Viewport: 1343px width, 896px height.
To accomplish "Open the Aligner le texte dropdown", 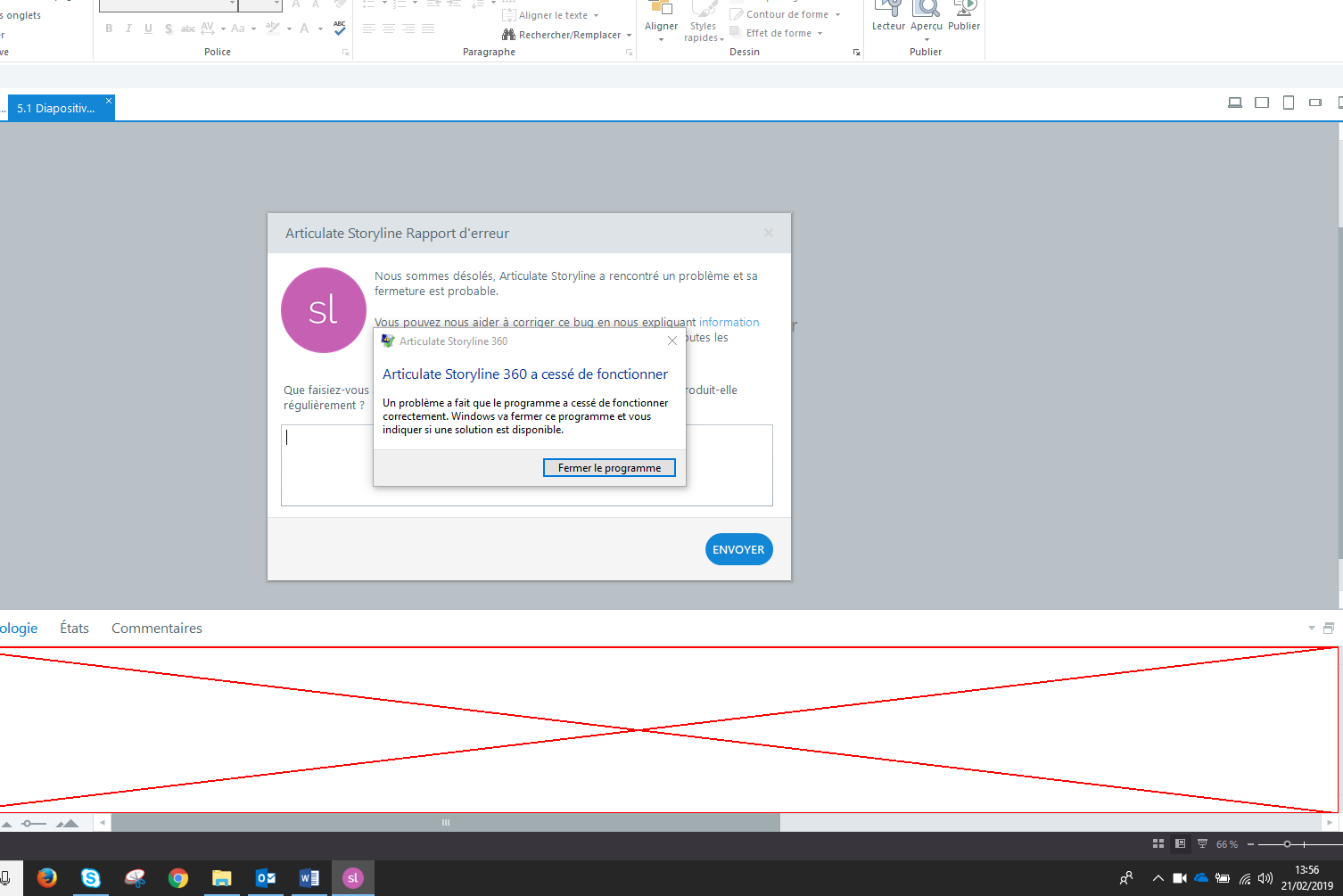I will click(550, 15).
